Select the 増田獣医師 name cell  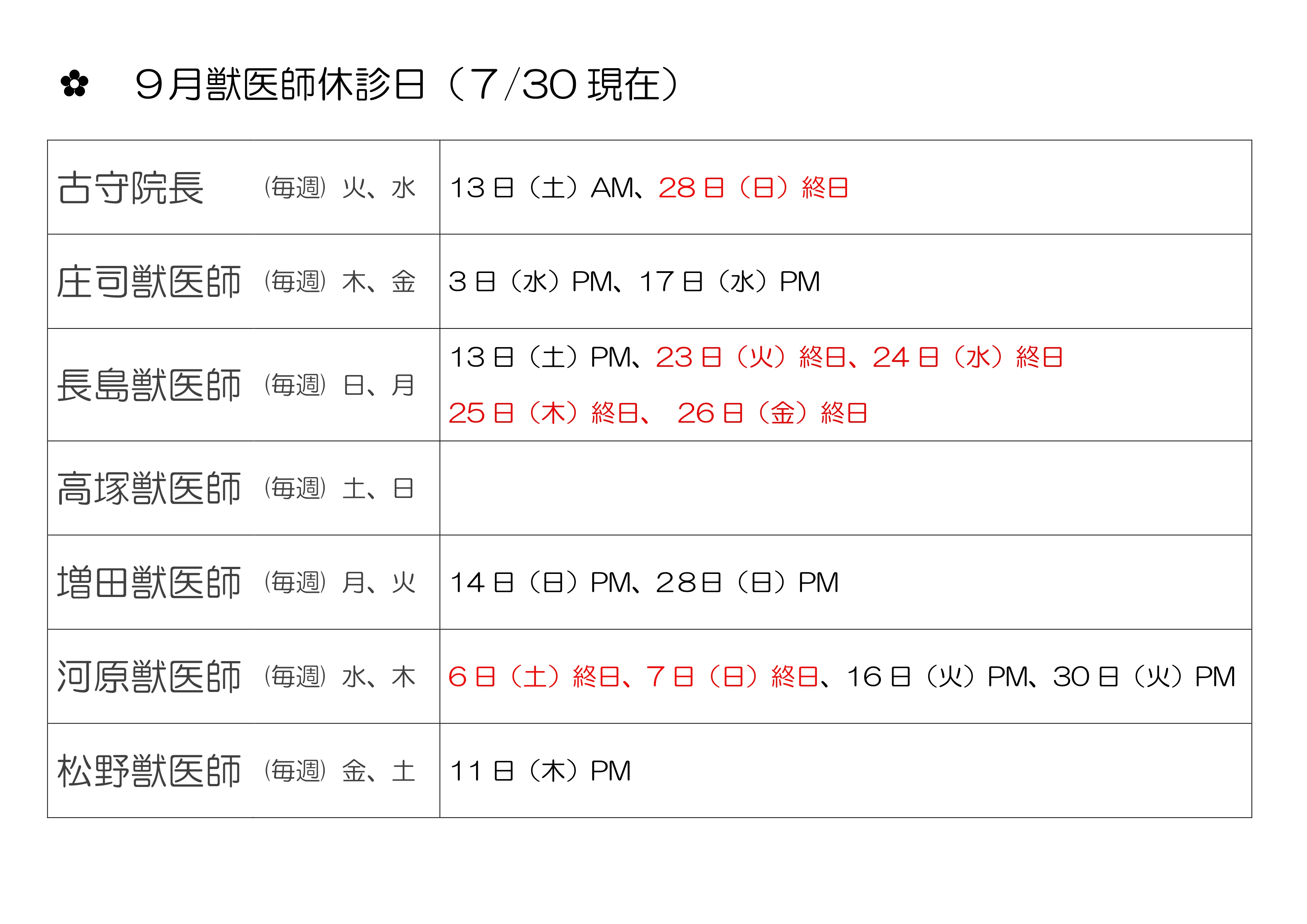244,582
